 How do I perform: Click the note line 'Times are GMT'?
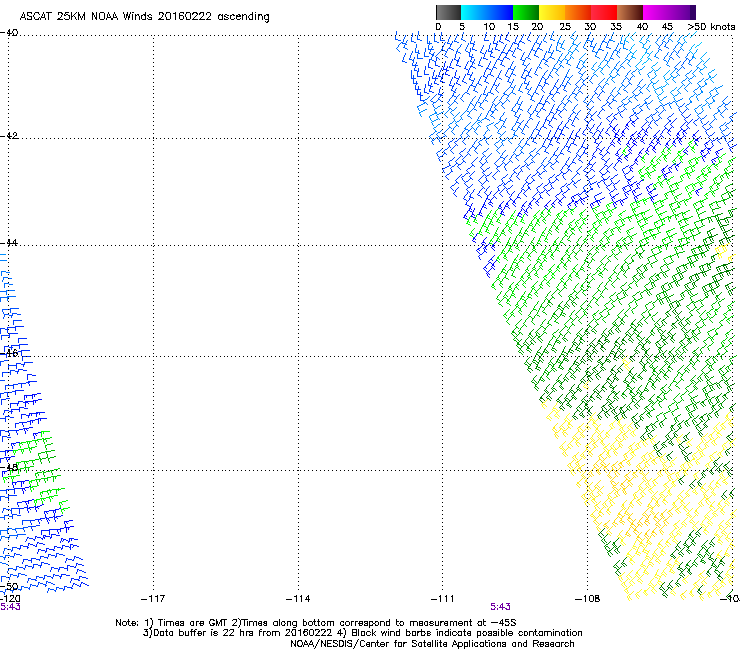point(316,623)
